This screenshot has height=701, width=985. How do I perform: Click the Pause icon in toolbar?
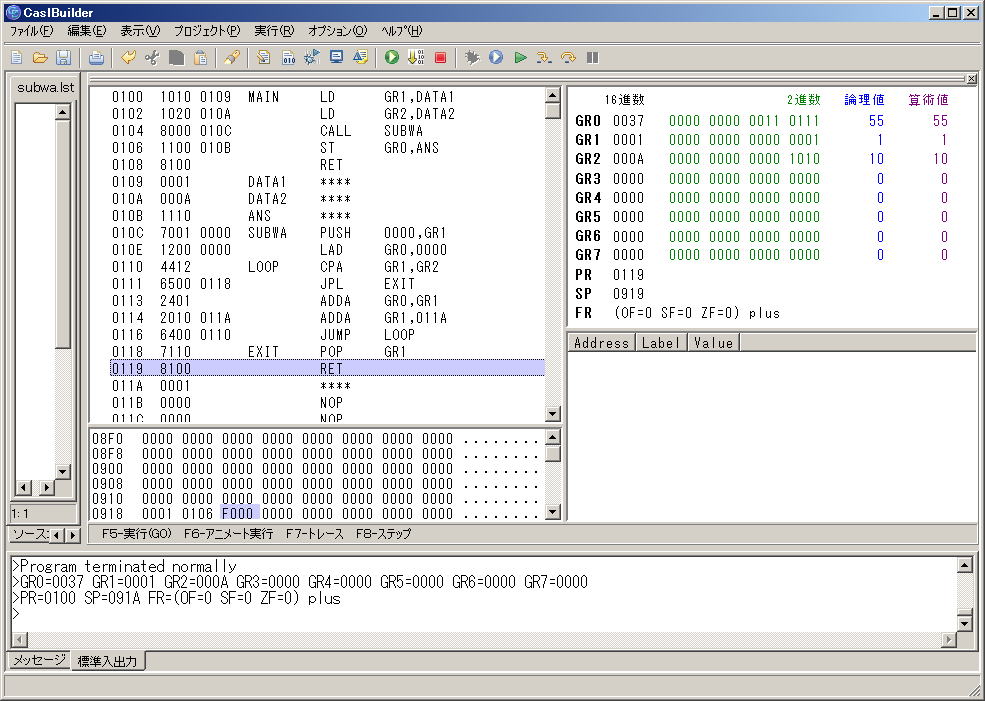(593, 58)
